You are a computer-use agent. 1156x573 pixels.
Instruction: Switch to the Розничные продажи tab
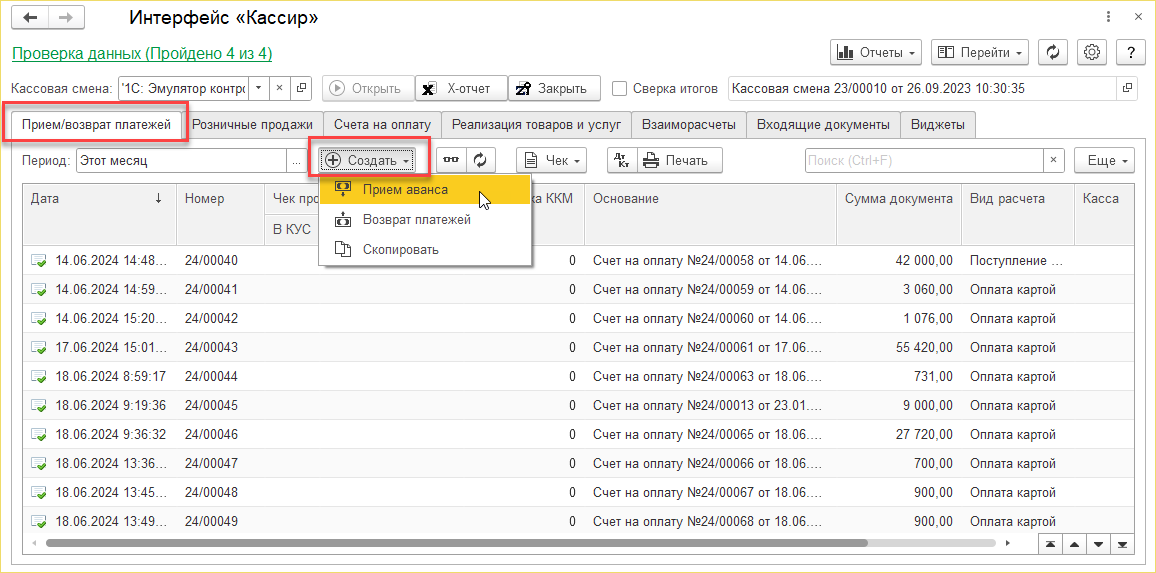[252, 125]
